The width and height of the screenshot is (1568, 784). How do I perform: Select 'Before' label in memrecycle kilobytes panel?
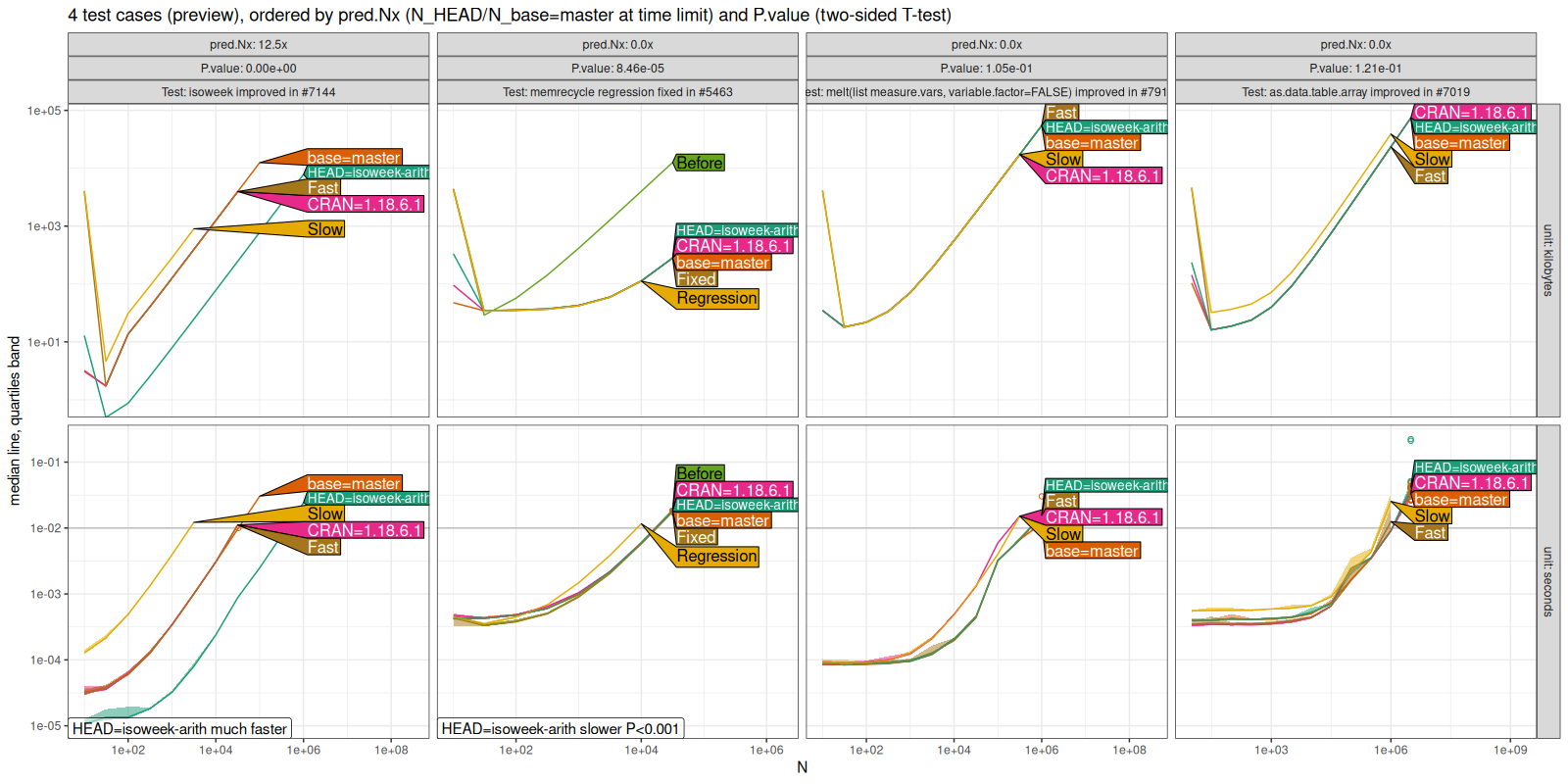(700, 163)
